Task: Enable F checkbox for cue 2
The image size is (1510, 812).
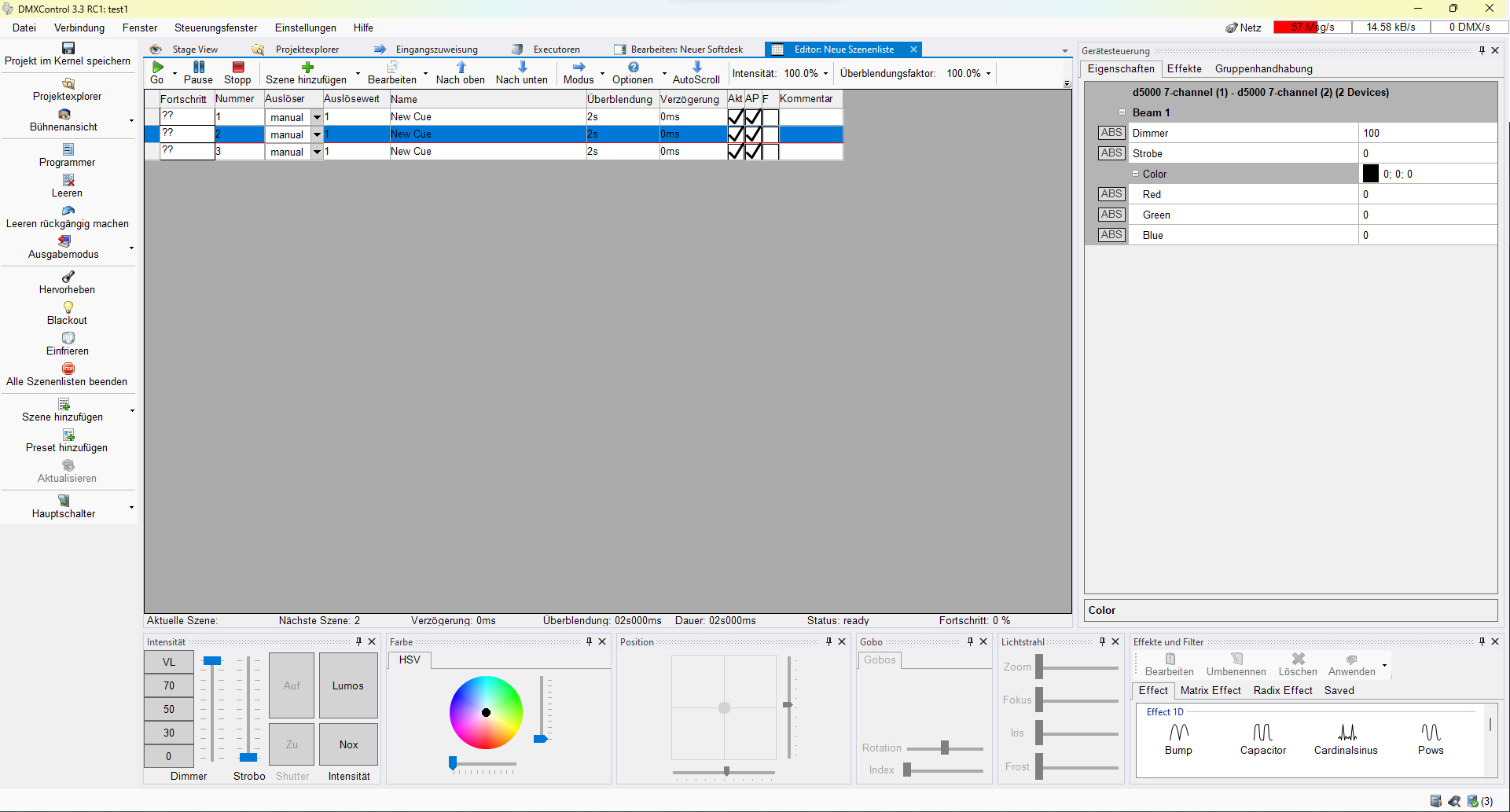Action: point(770,134)
